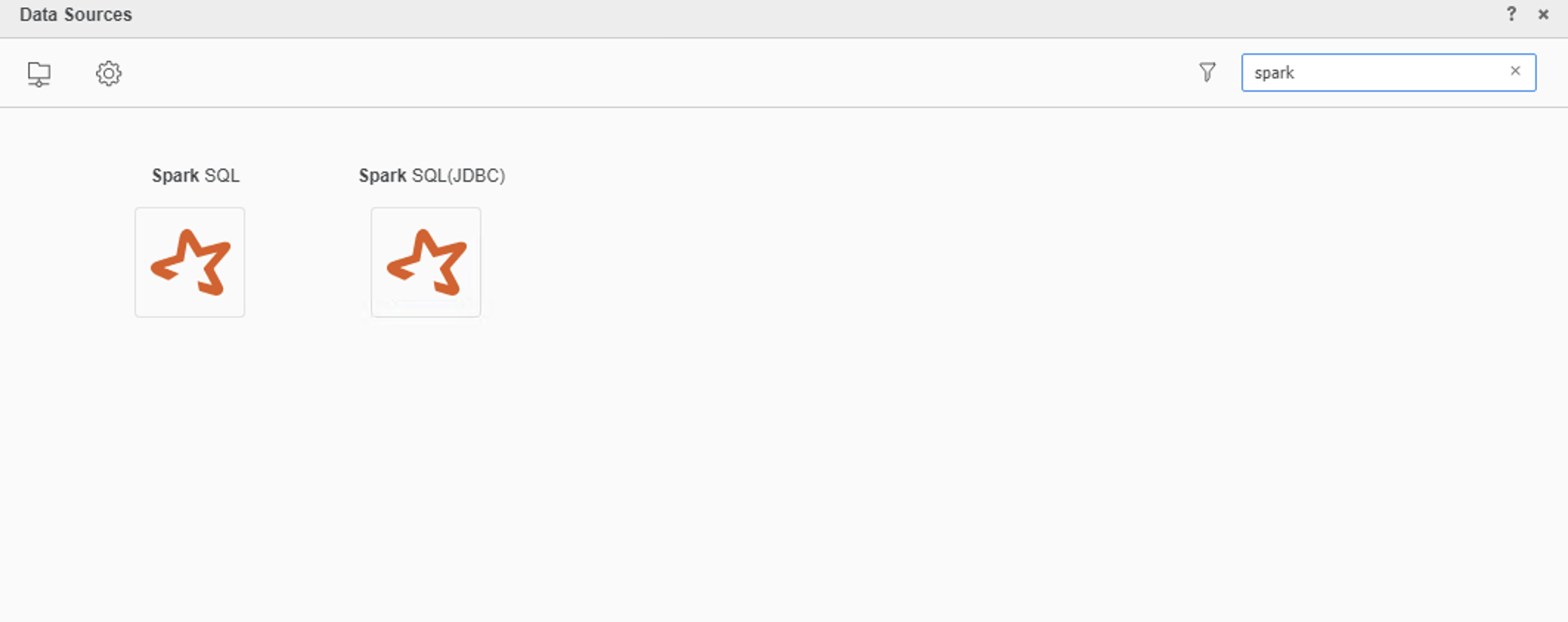
Task: Close the Data Sources dialog
Action: [1543, 14]
